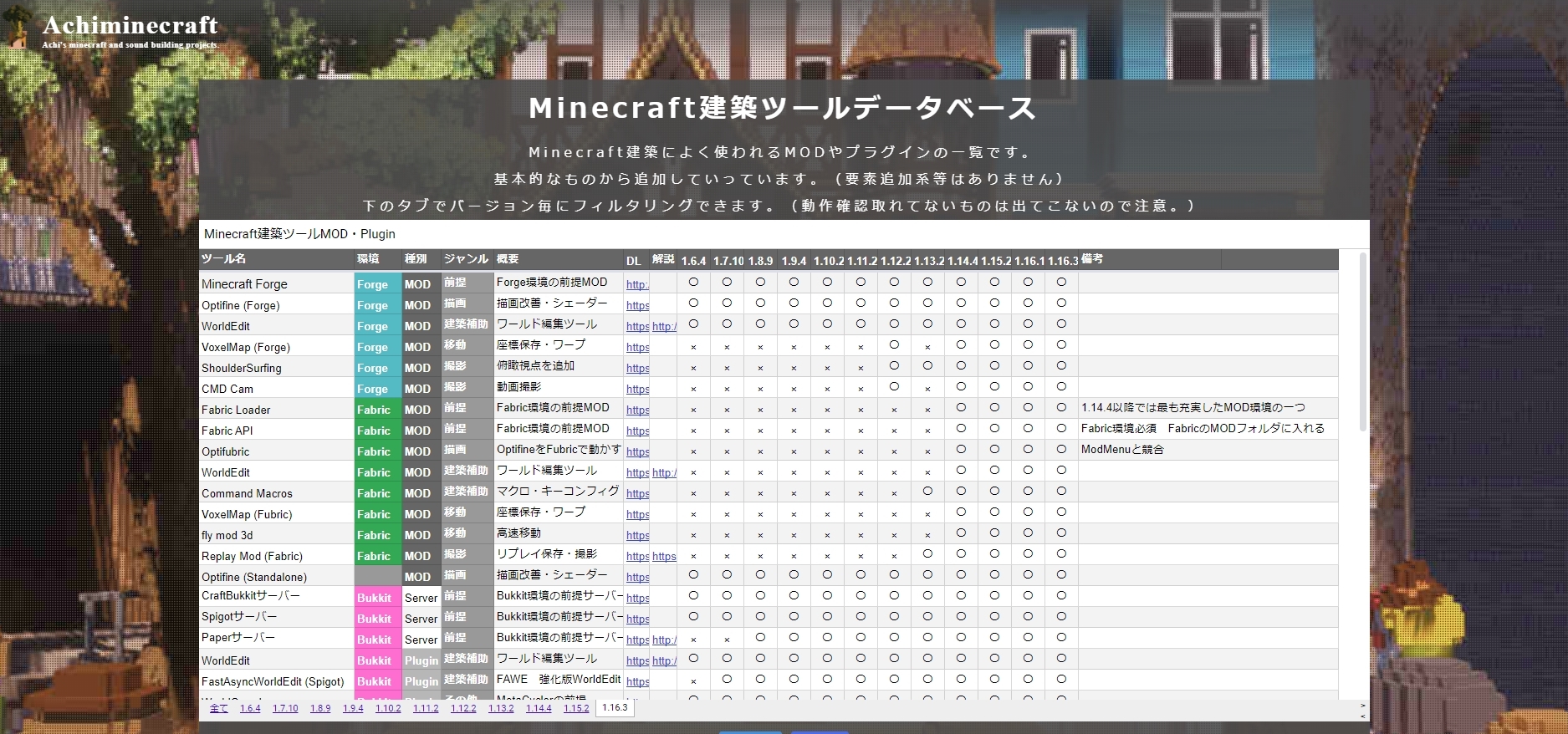
Task: Switch to the 全て sheet tab
Action: click(x=218, y=708)
